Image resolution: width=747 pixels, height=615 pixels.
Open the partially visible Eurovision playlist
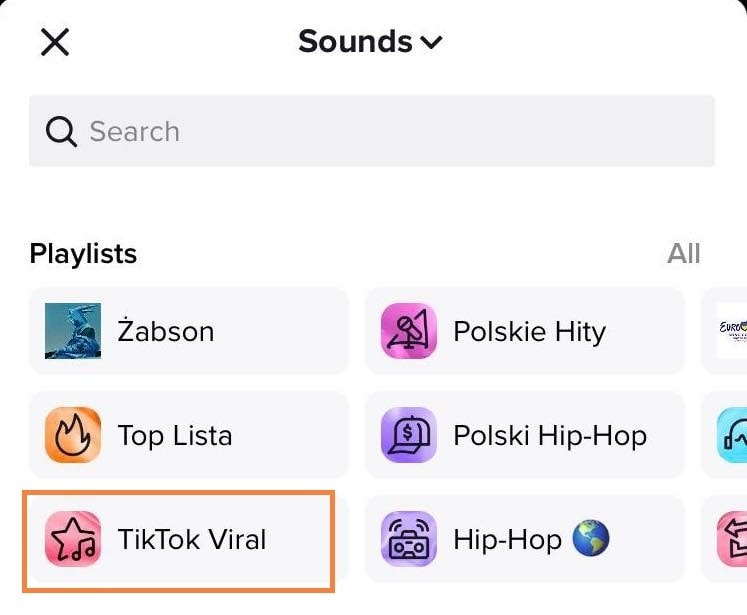point(732,331)
